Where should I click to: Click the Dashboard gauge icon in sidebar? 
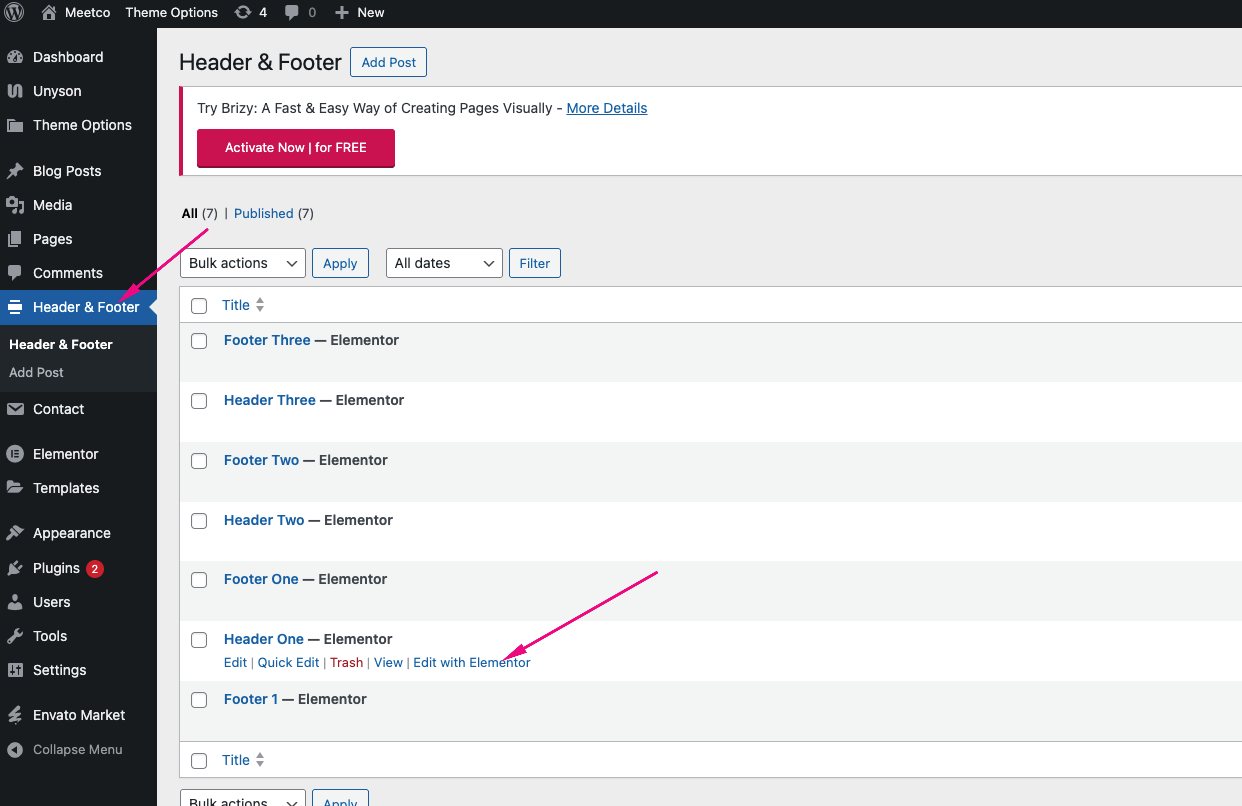pyautogui.click(x=15, y=57)
